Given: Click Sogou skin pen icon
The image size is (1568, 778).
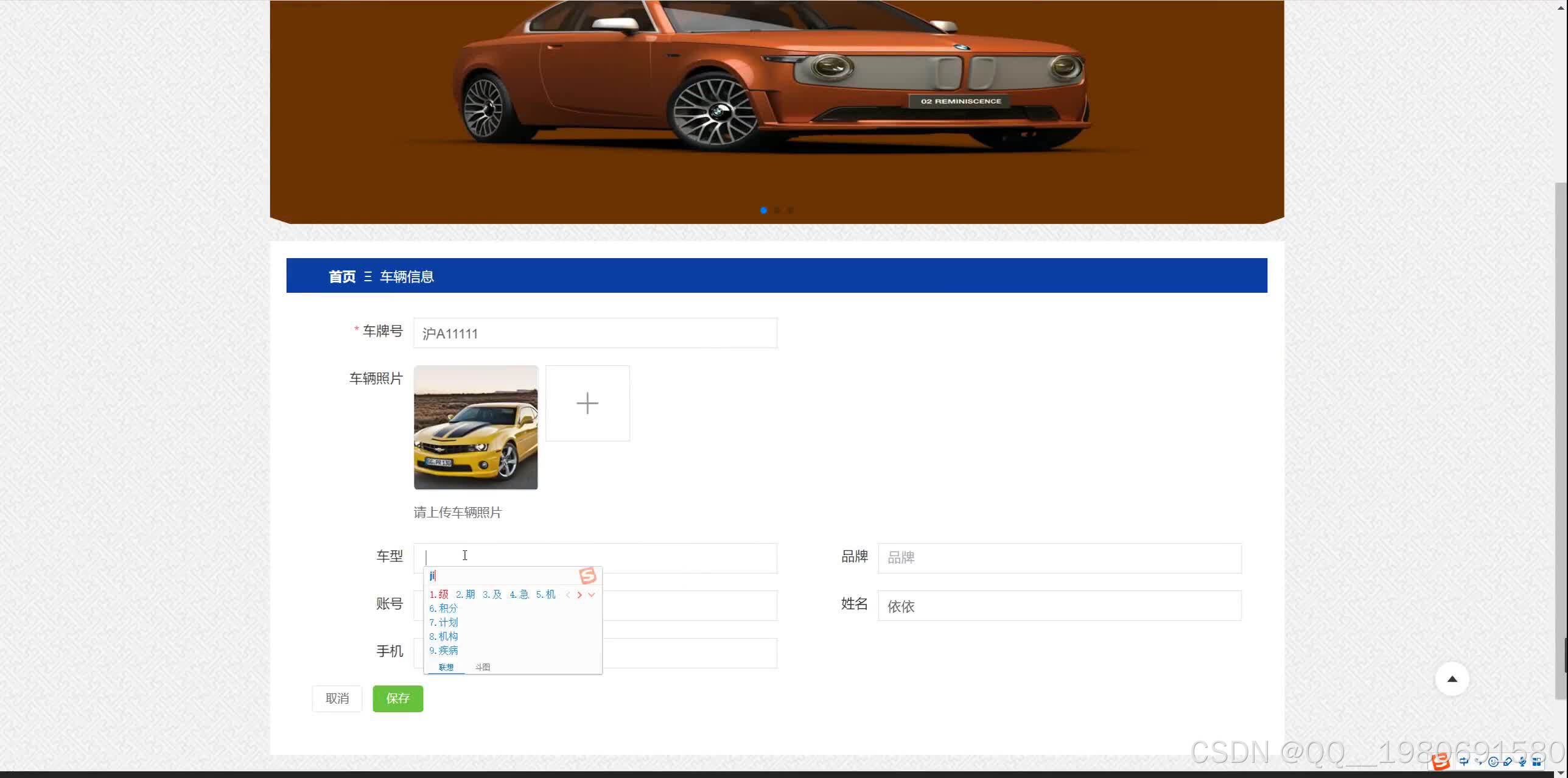Looking at the screenshot, I should pyautogui.click(x=1508, y=762).
